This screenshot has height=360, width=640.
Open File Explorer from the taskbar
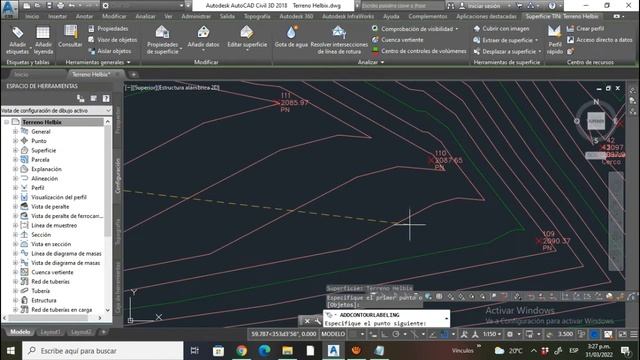coord(287,351)
